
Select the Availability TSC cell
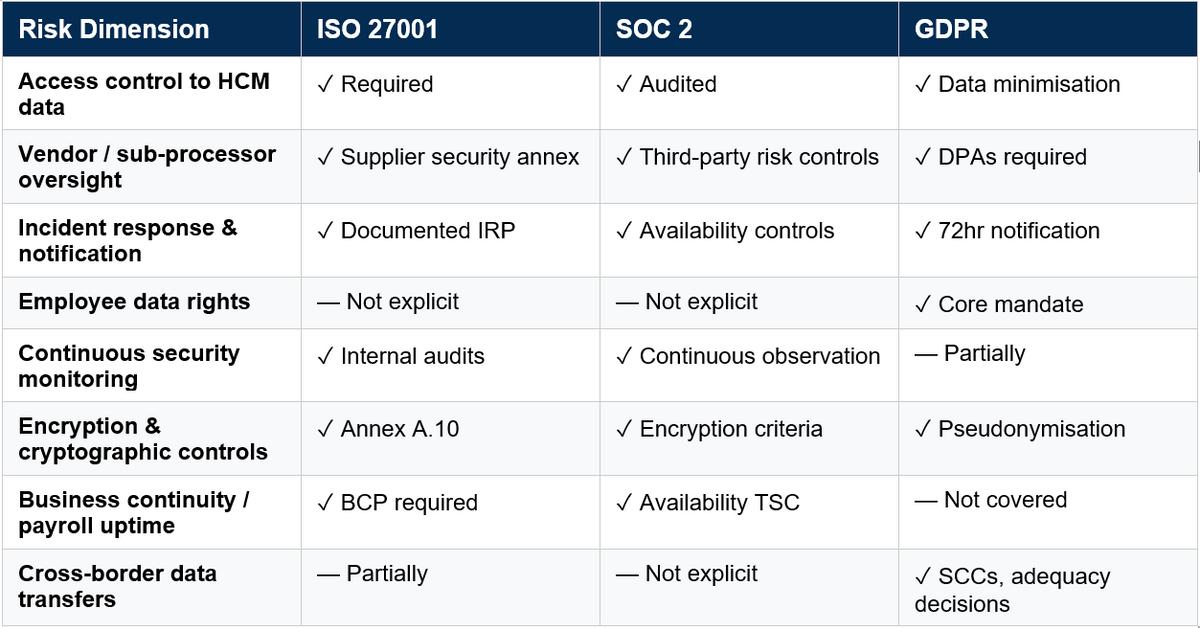749,512
